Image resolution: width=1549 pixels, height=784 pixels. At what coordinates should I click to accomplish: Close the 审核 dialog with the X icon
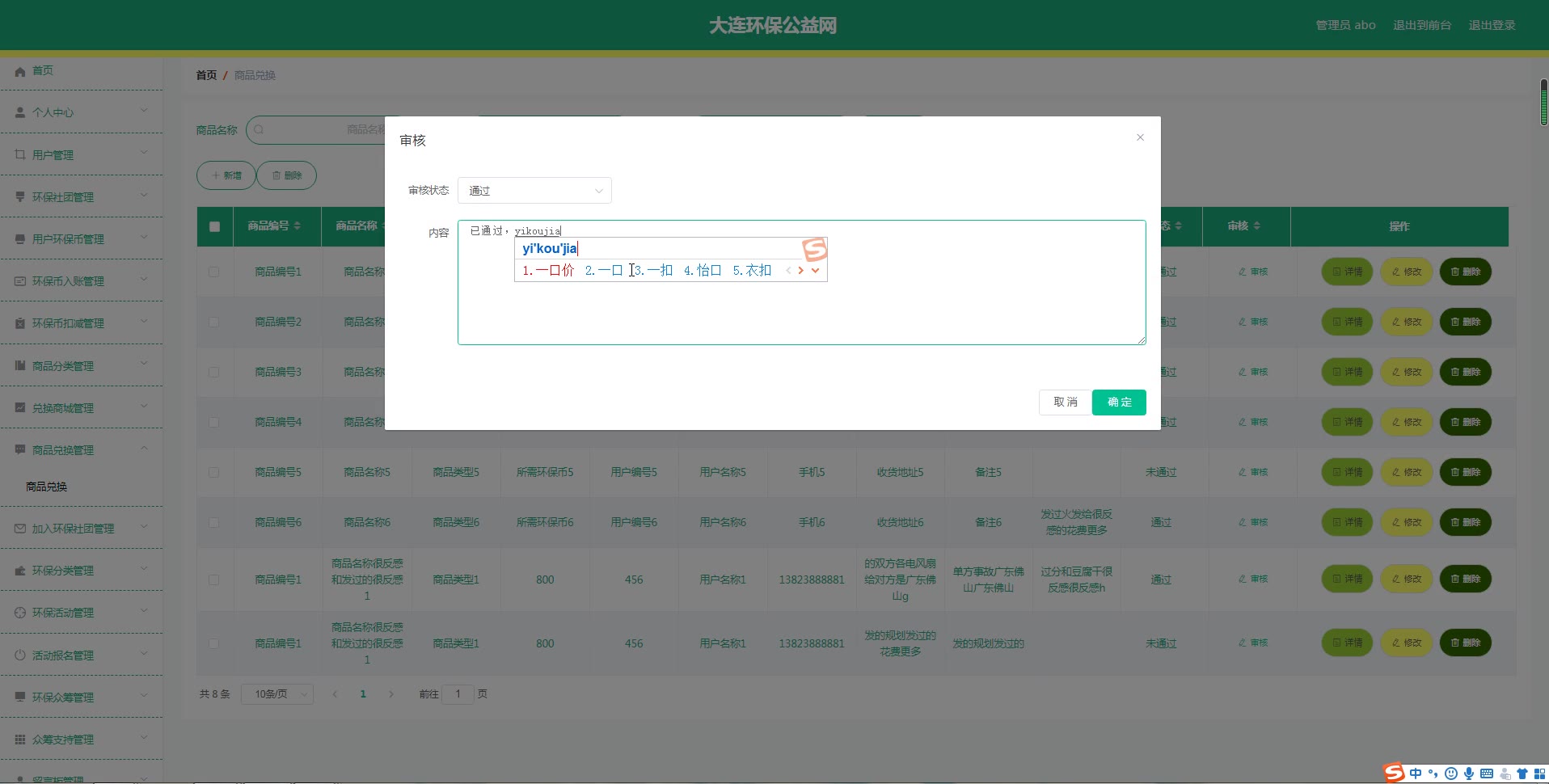pyautogui.click(x=1140, y=137)
